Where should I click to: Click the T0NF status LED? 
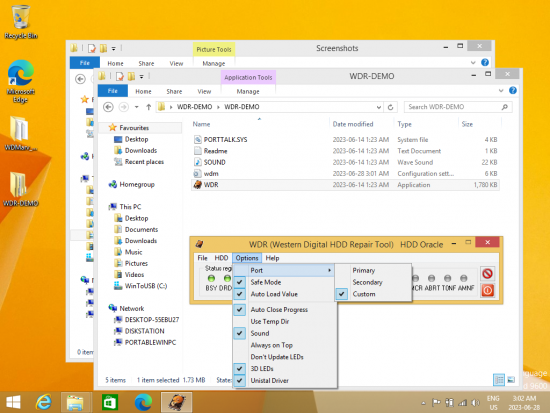click(x=447, y=278)
